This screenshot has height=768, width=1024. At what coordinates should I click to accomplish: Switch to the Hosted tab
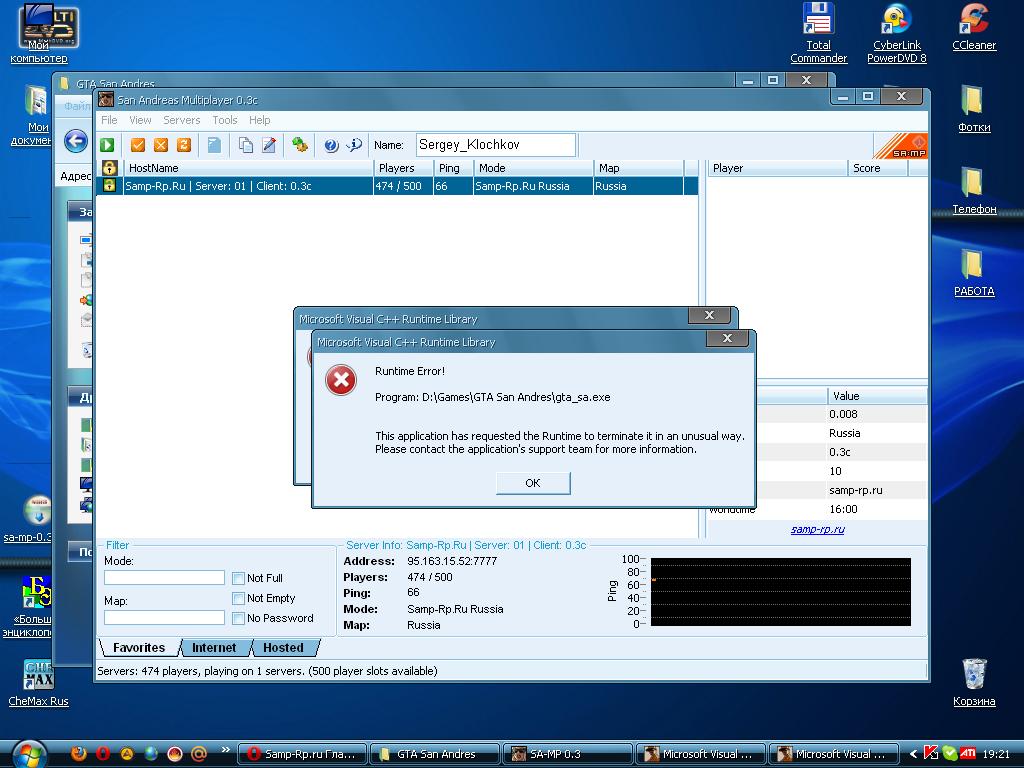coord(283,648)
